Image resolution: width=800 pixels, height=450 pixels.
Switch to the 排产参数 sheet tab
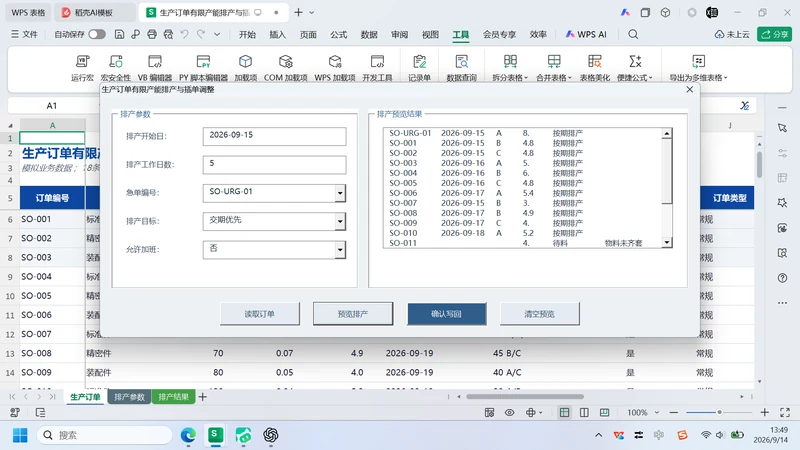pos(129,396)
